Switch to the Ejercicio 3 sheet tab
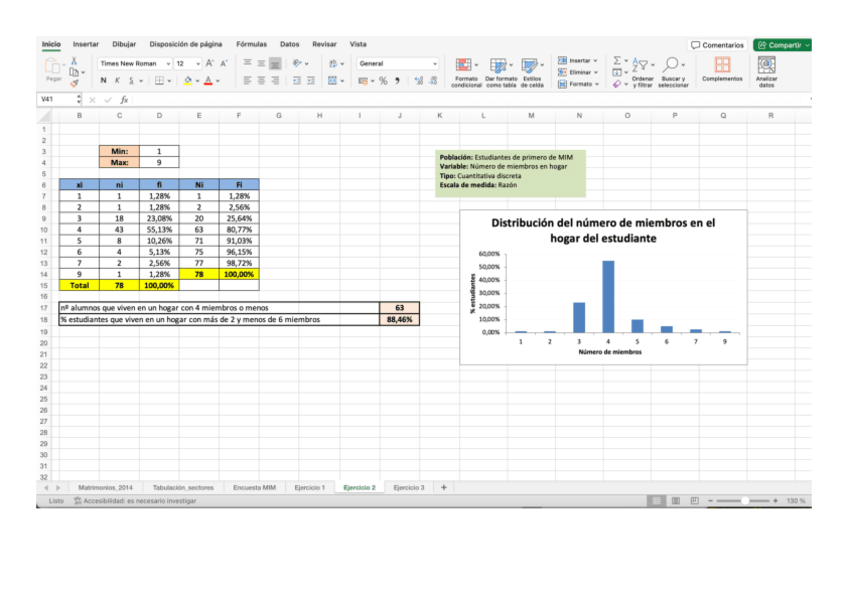Image resolution: width=848 pixels, height=599 pixels. click(x=408, y=487)
